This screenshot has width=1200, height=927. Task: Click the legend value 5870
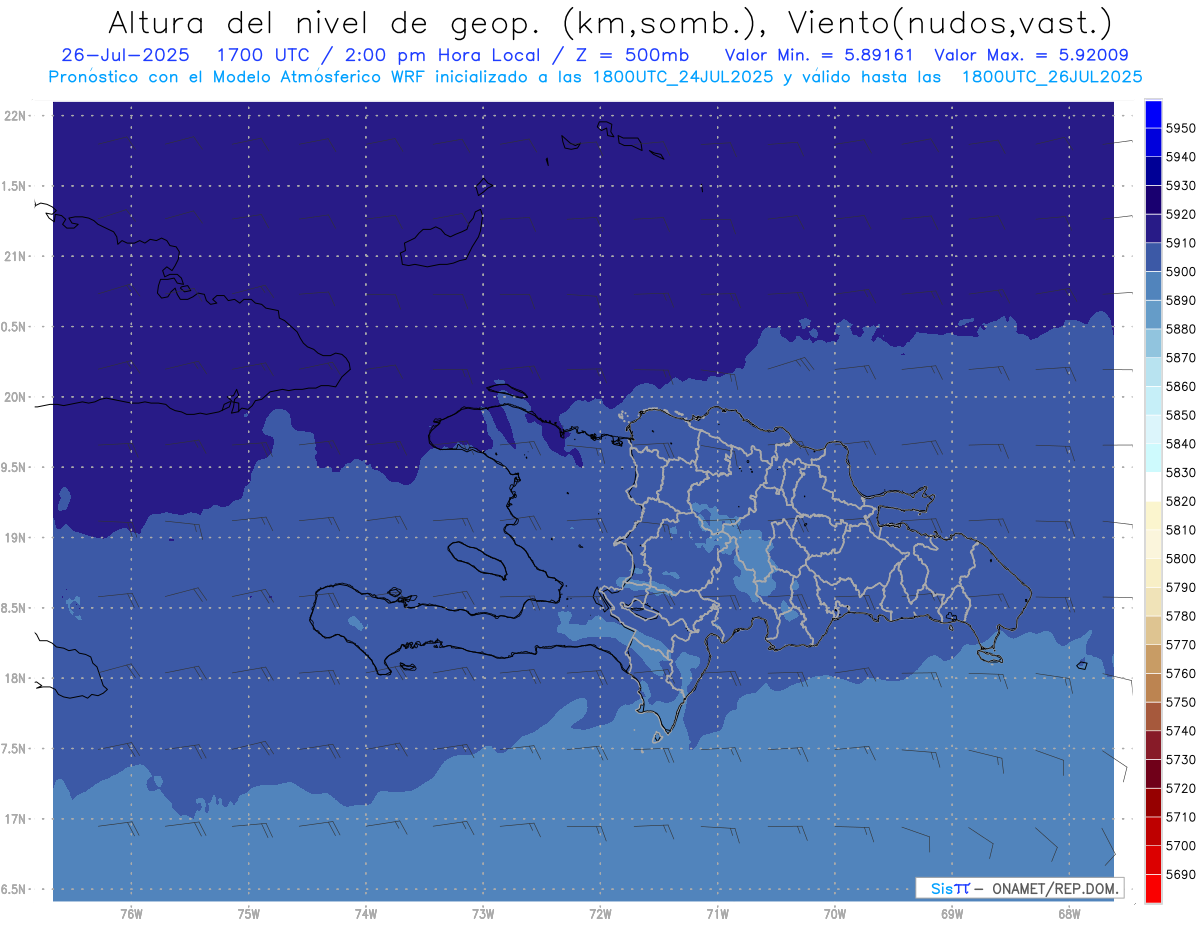(x=1180, y=358)
